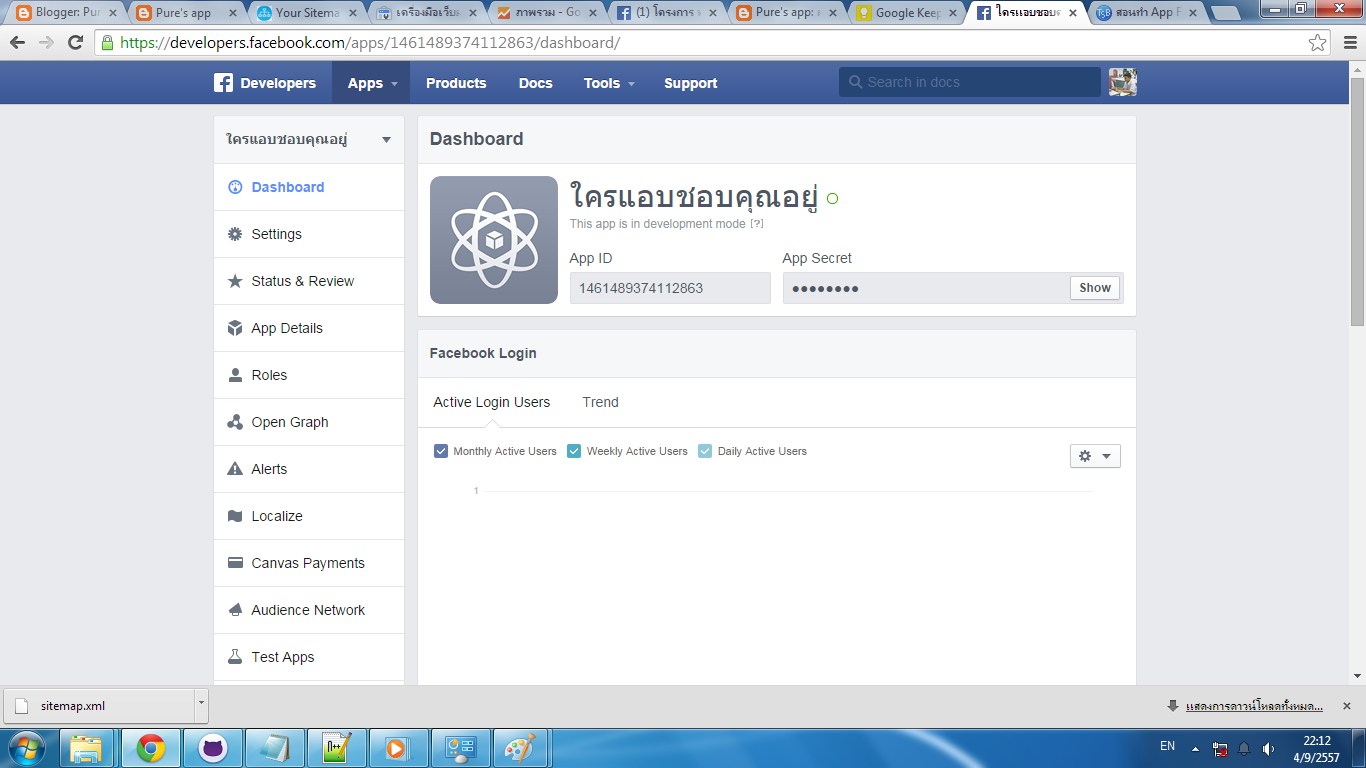Click the atom app icon placeholder
Viewport: 1366px width, 768px height.
[x=494, y=240]
